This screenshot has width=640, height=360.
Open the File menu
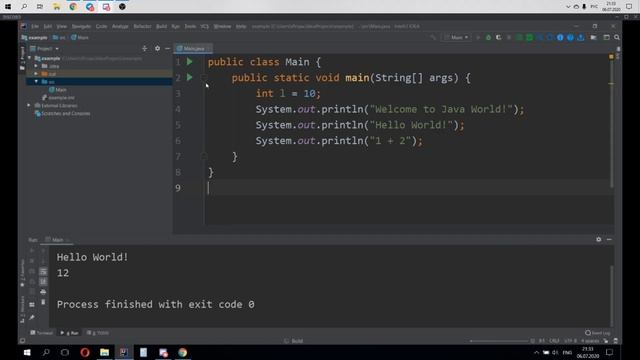tap(35, 26)
